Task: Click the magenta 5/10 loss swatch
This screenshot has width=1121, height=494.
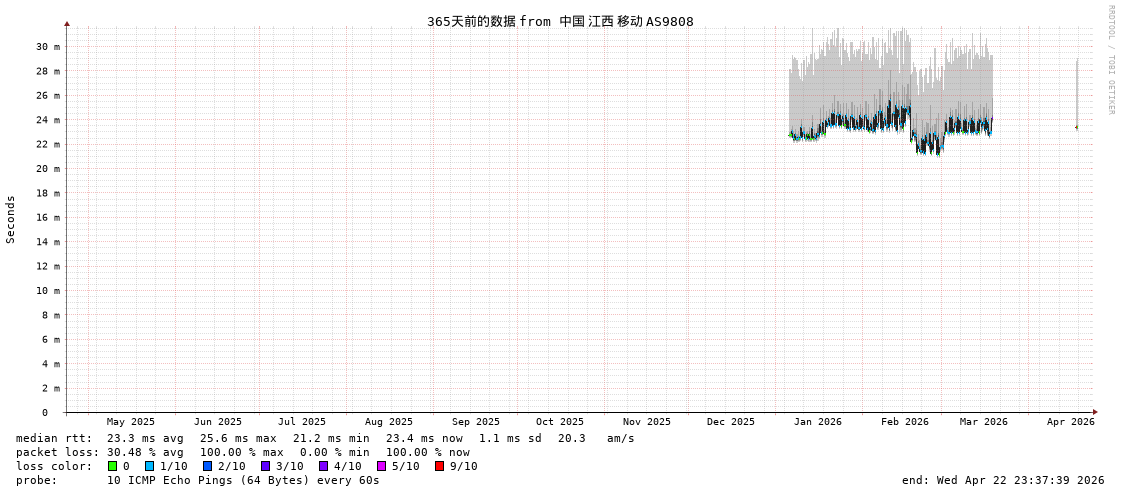Action: 381,466
